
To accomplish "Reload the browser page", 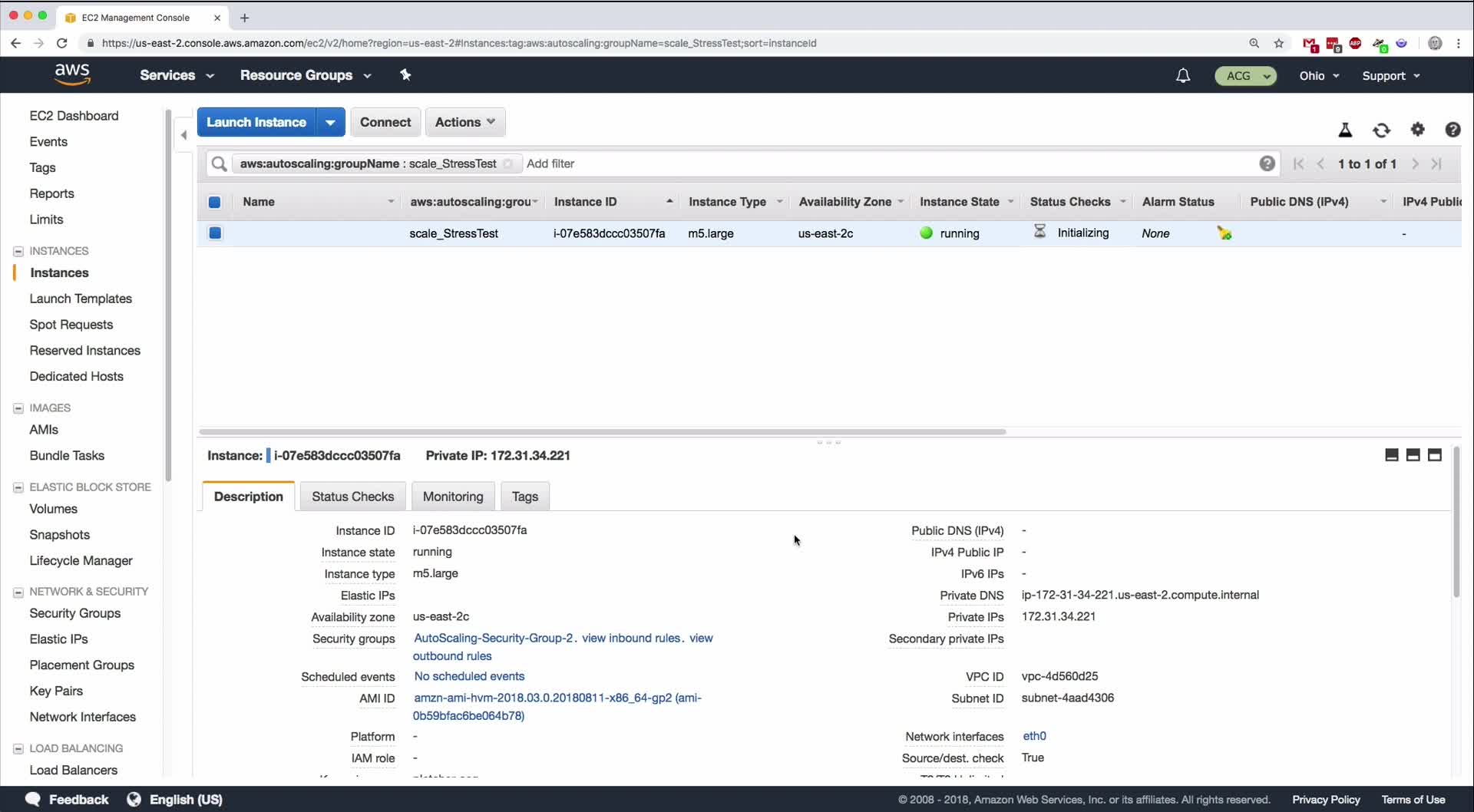I will (62, 43).
